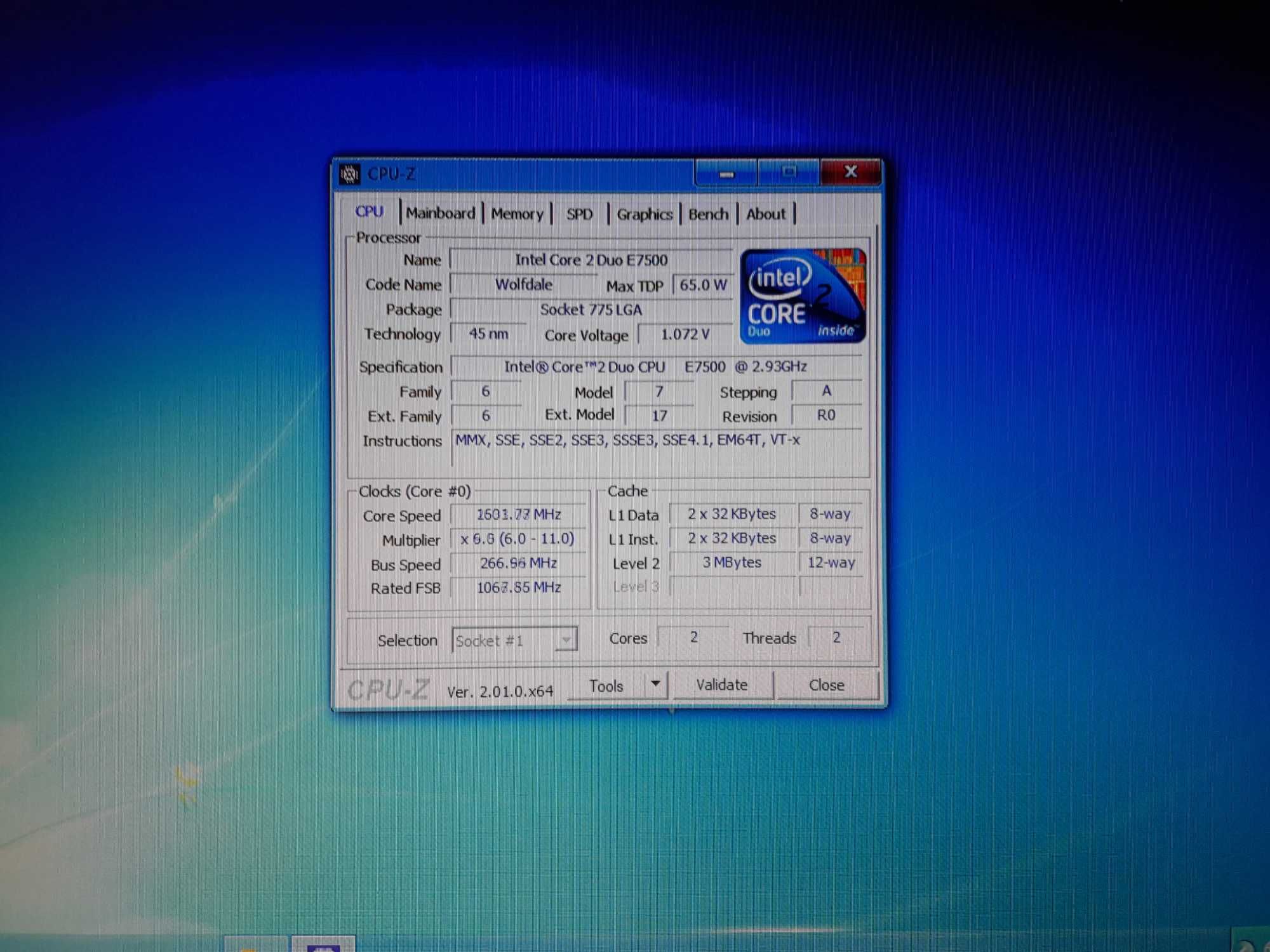1270x952 pixels.
Task: Click the Core Voltage value 1.072 V
Action: coord(685,334)
